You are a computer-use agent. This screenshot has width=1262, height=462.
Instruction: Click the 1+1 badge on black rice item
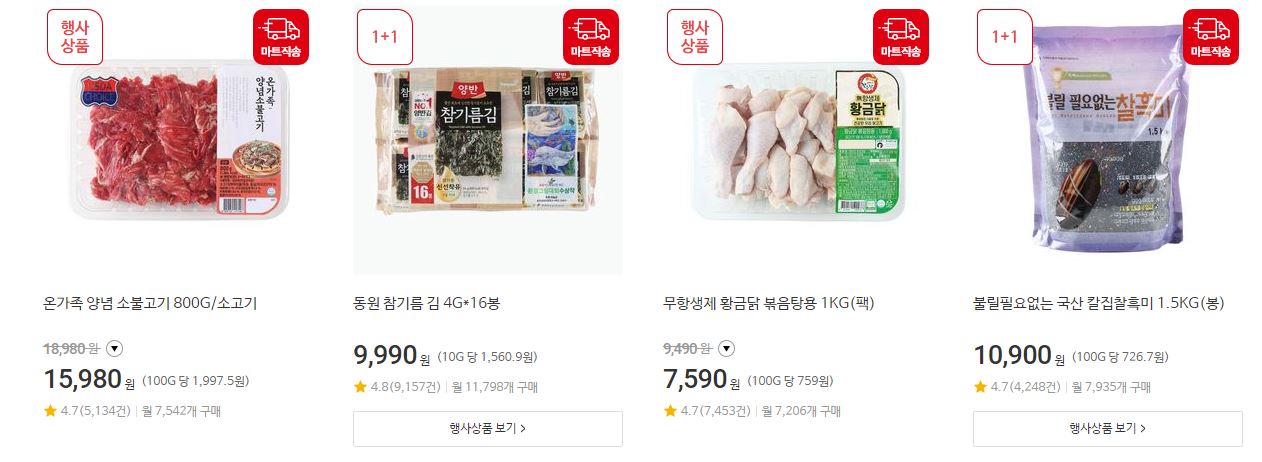click(1005, 37)
